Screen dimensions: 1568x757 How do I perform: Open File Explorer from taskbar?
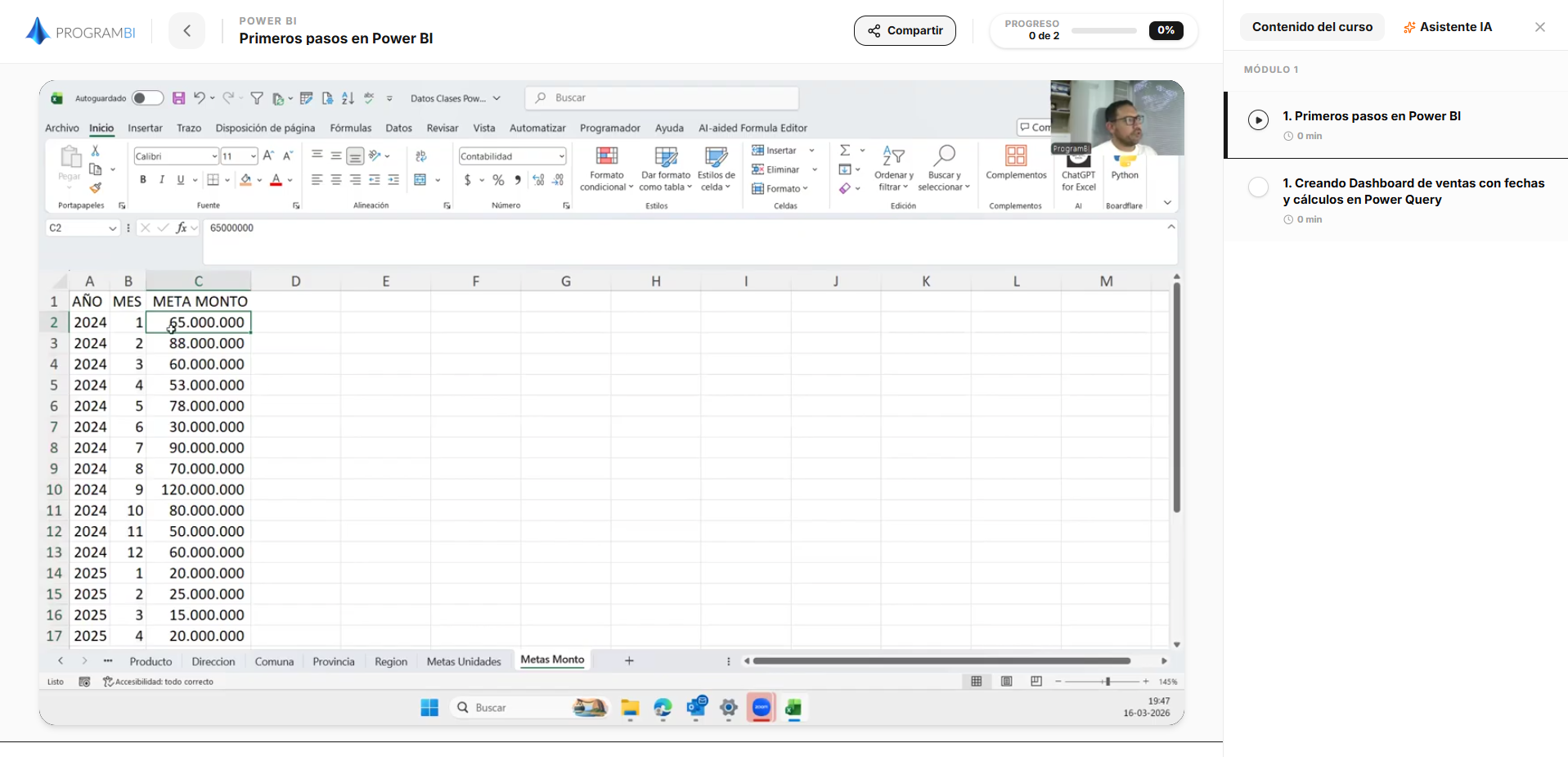[x=630, y=708]
